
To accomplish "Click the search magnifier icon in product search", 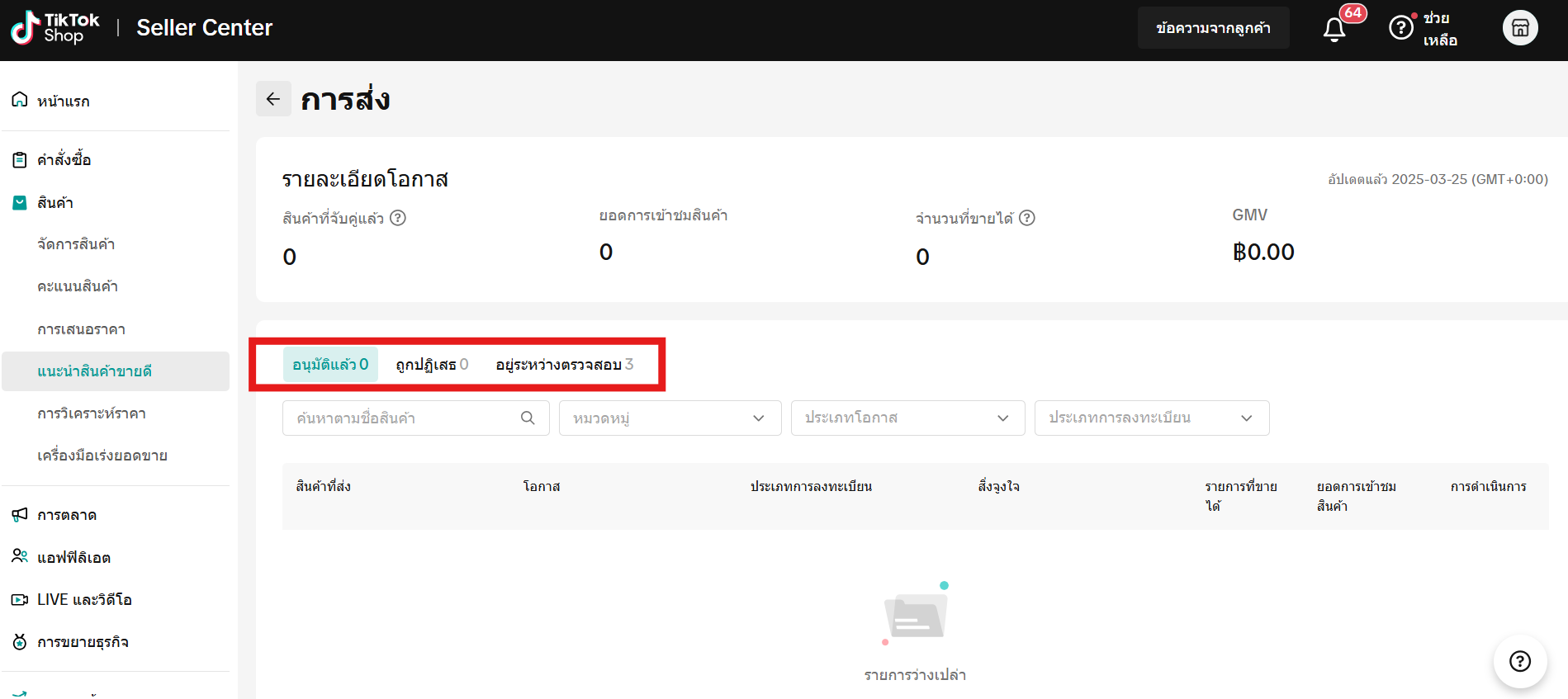I will point(528,418).
